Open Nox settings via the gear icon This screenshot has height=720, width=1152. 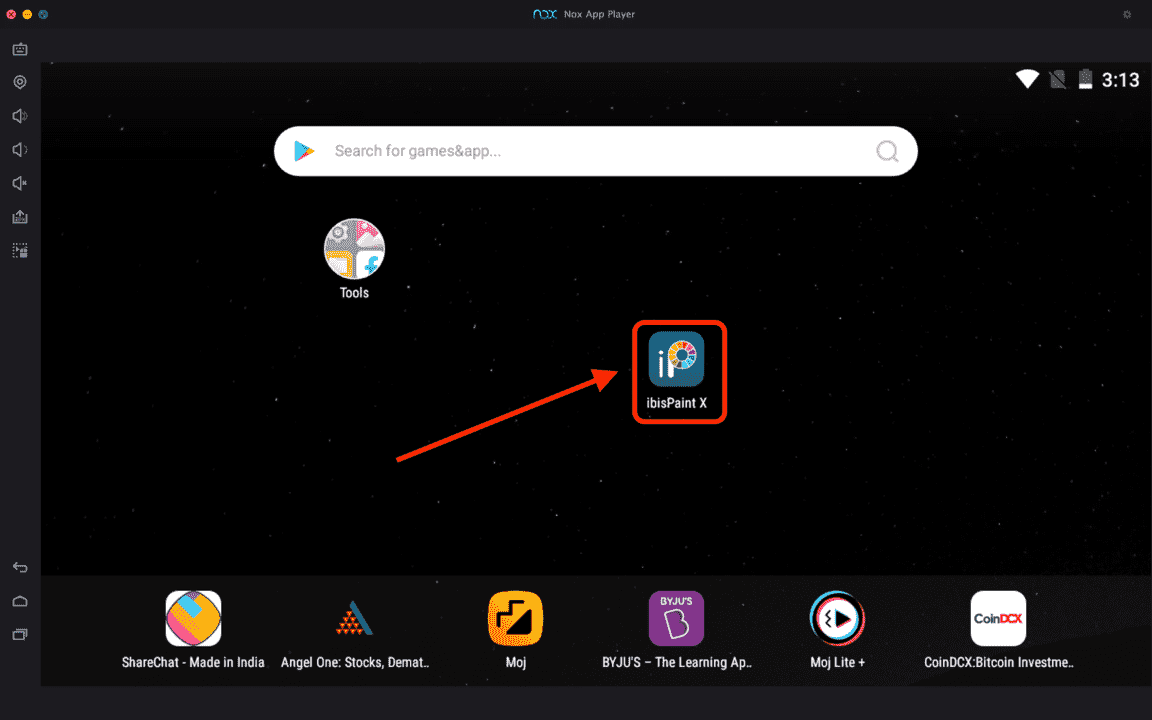pyautogui.click(x=1126, y=14)
